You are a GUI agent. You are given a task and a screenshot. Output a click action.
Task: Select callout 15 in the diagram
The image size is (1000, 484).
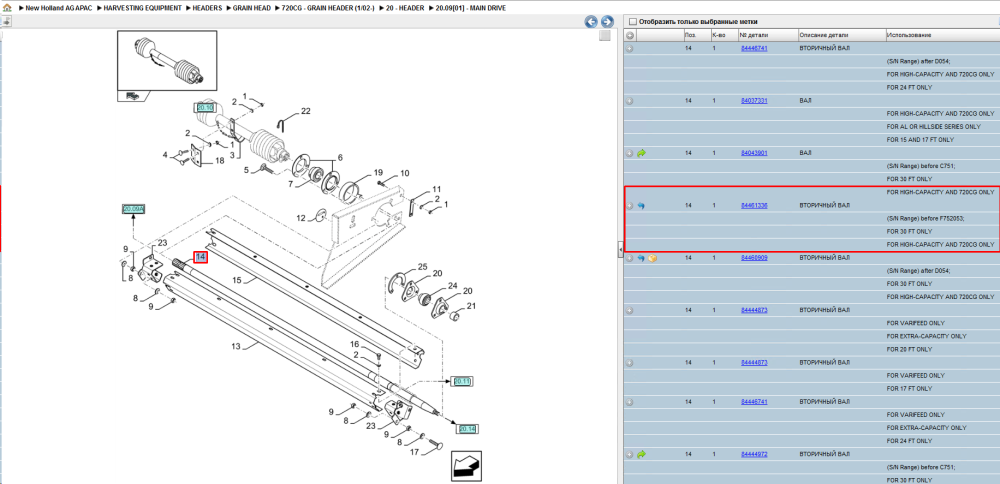coord(236,279)
